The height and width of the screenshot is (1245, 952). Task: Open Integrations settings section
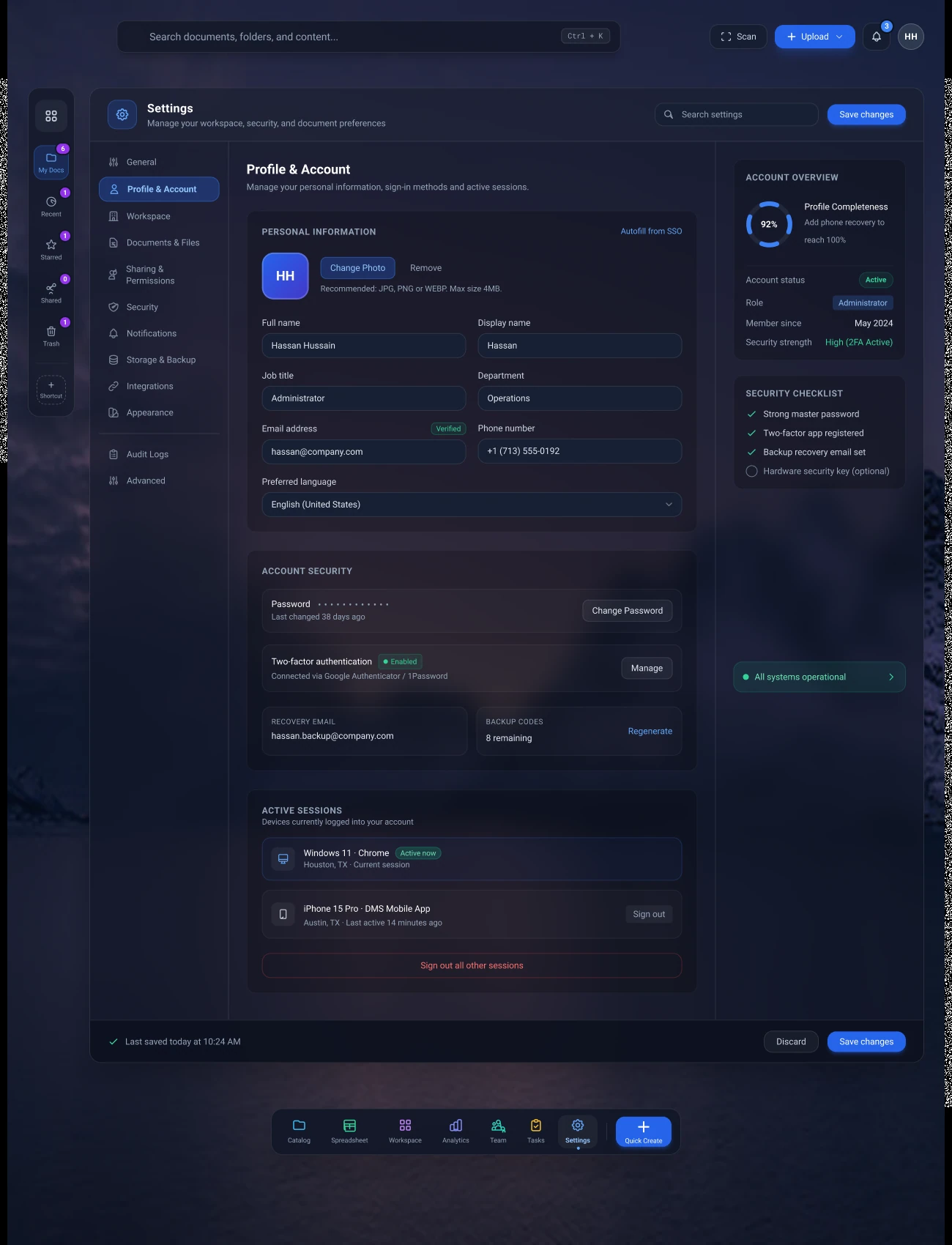tap(159, 386)
